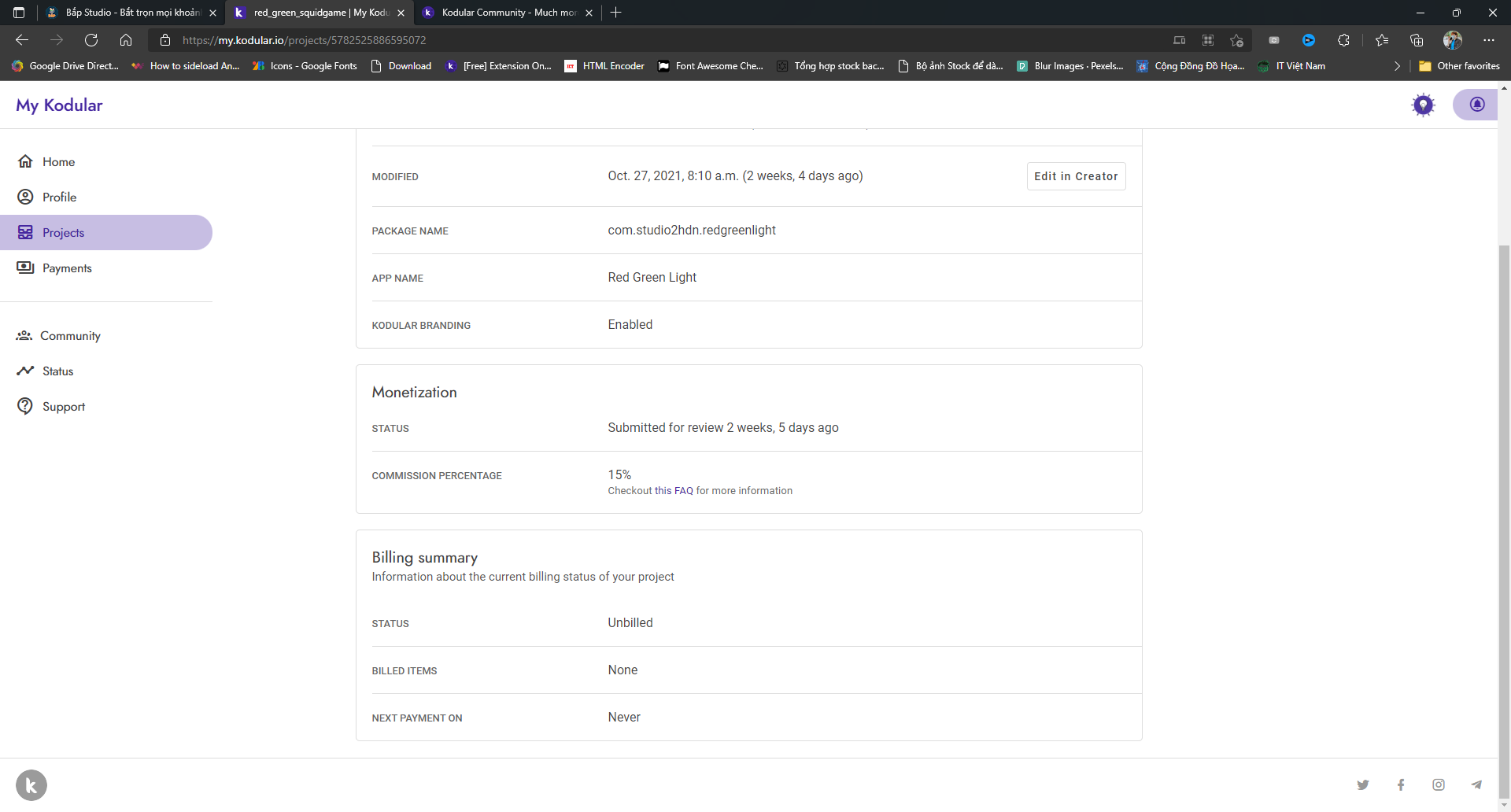
Task: Click the package name com.studio2hdn.redgreenlight
Action: [x=692, y=230]
